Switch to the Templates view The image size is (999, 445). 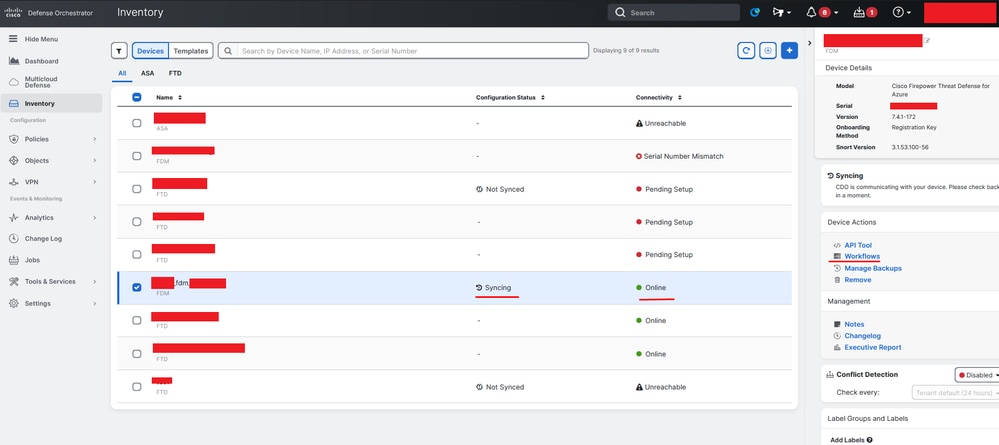[x=191, y=51]
